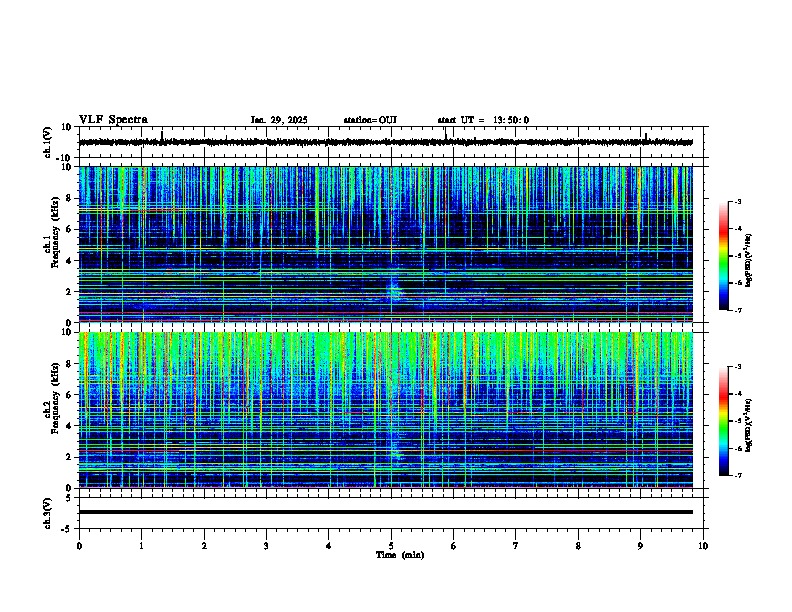The width and height of the screenshot is (792, 612).
Task: Click the ch.1 waveform spike near 1.3 min
Action: click(x=162, y=136)
